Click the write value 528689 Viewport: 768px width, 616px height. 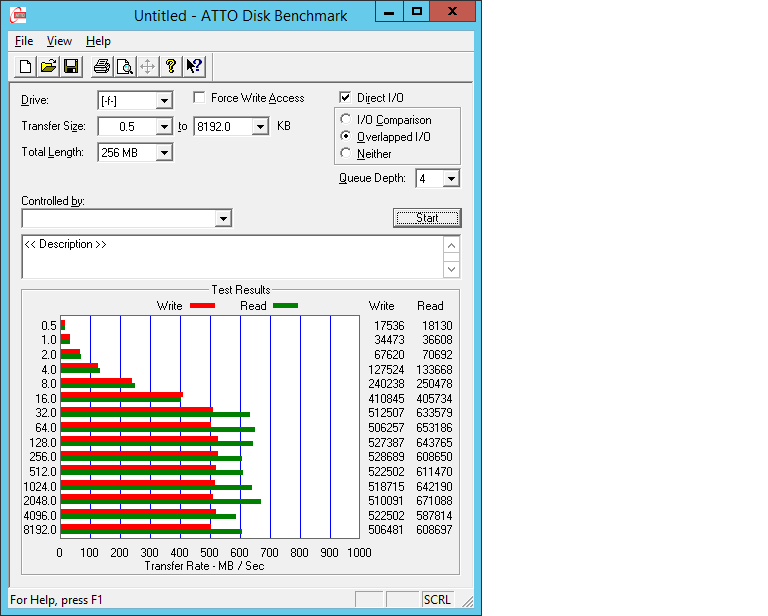[x=386, y=456]
